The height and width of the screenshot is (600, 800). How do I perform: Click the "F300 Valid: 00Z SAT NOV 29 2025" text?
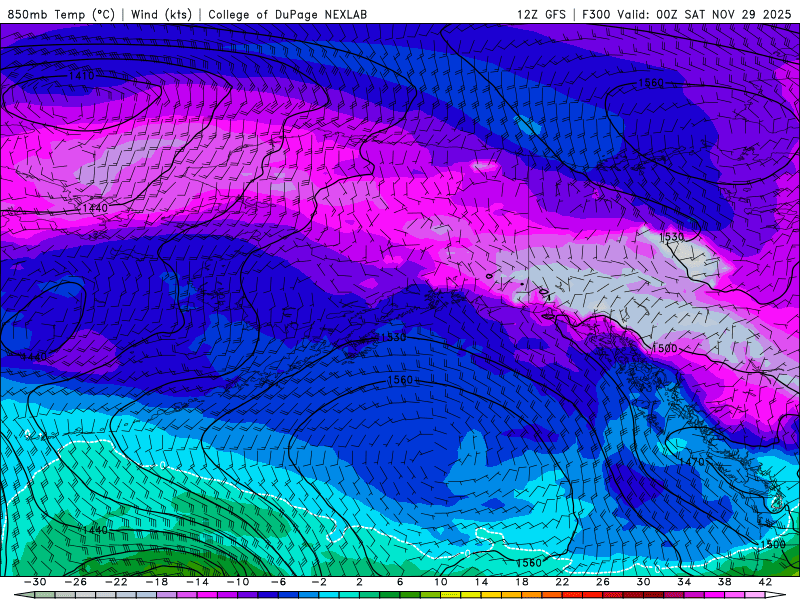pyautogui.click(x=686, y=15)
